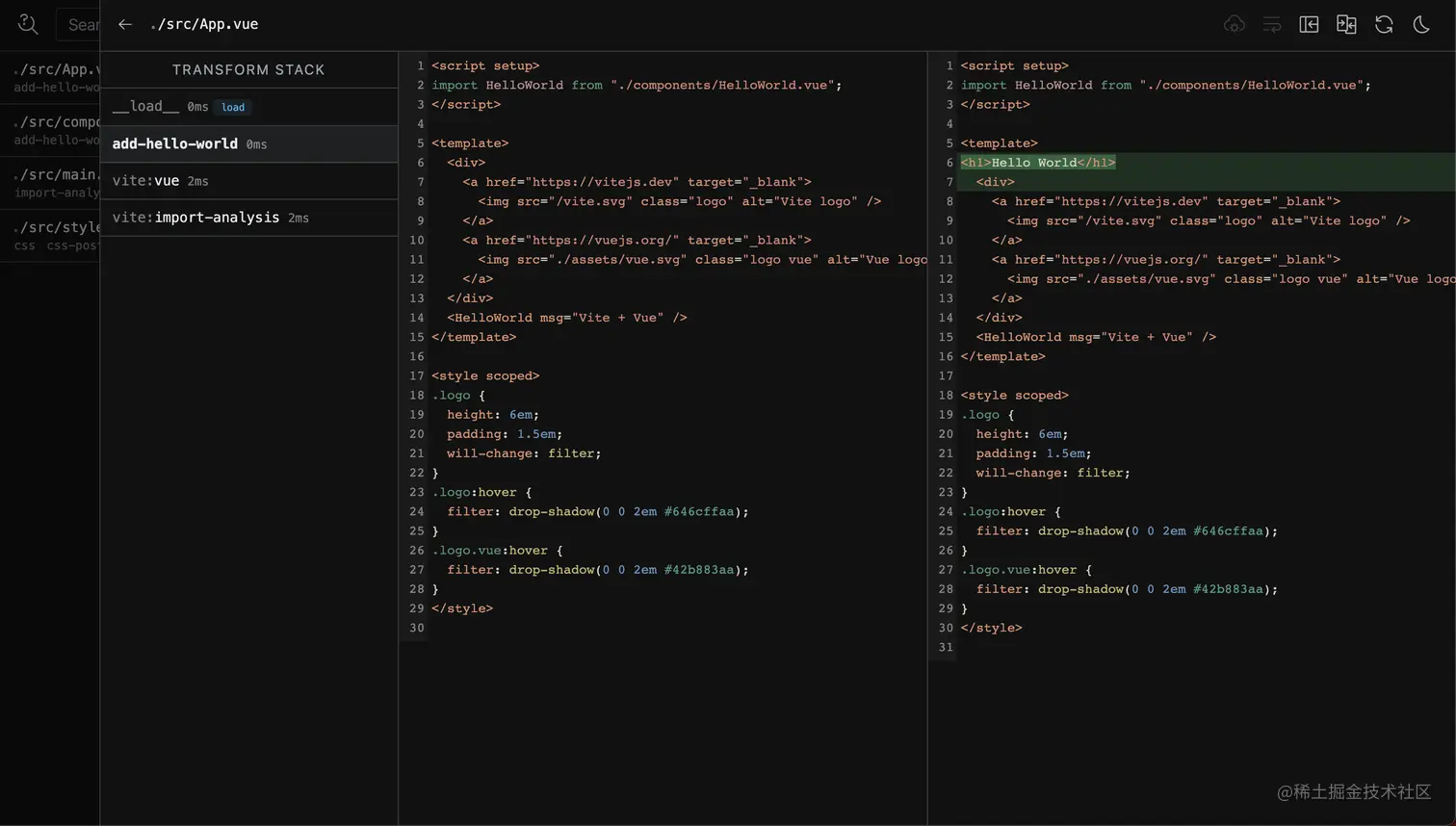Click the HelloWorld msg line 14 in original pane

(x=567, y=318)
